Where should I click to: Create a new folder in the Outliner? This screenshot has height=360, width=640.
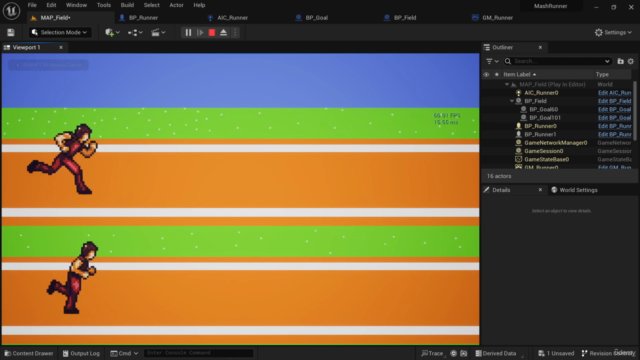click(x=620, y=61)
